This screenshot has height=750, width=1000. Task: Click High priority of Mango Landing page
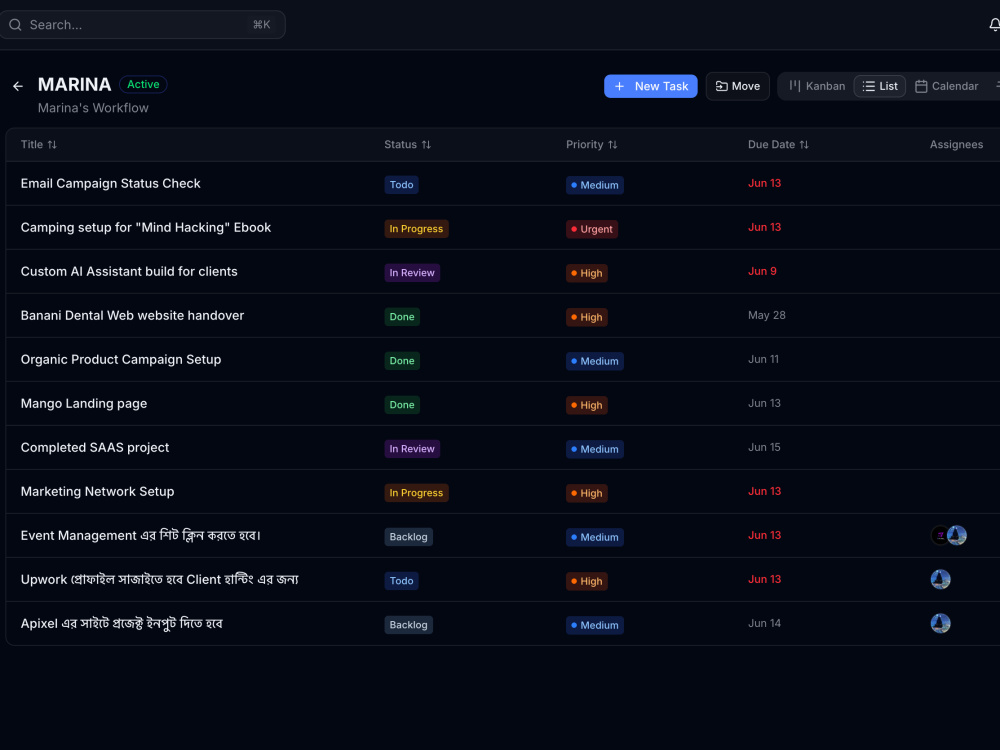(x=587, y=405)
